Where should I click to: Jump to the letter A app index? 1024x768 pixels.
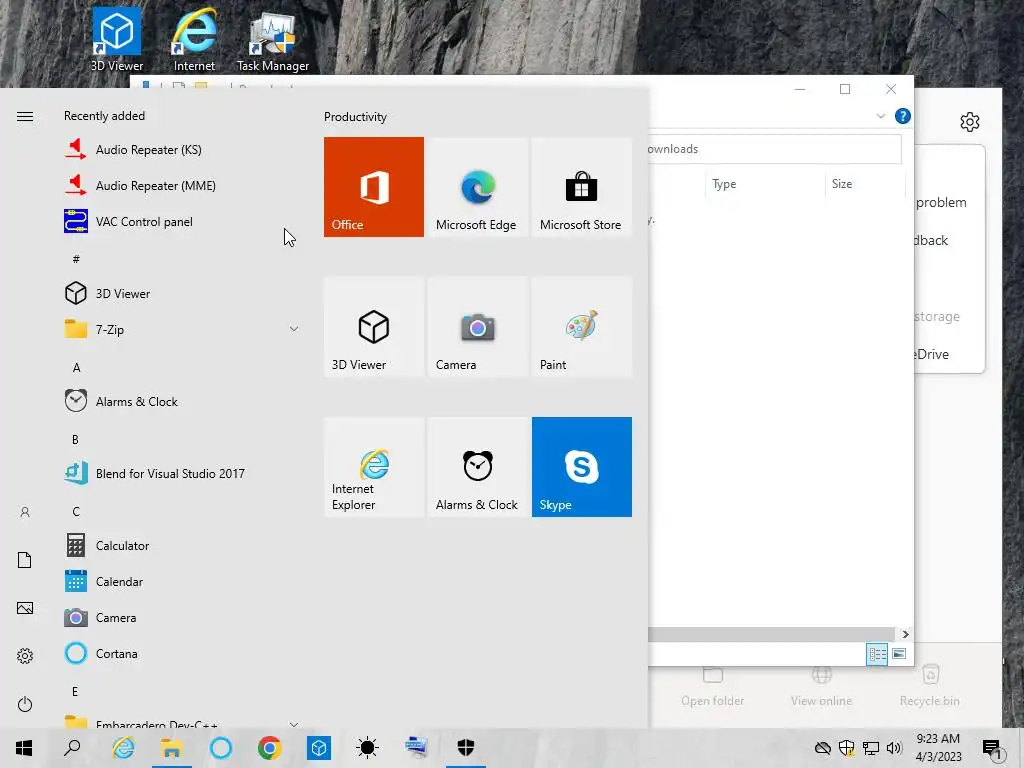(x=76, y=368)
